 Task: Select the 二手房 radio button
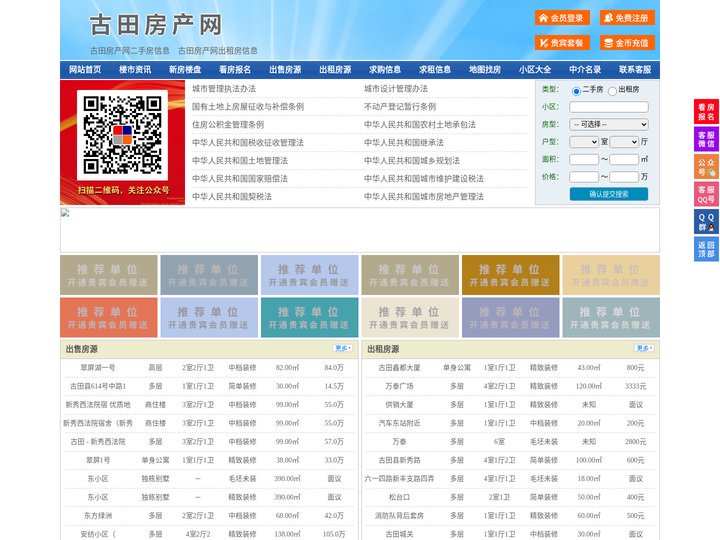[576, 91]
